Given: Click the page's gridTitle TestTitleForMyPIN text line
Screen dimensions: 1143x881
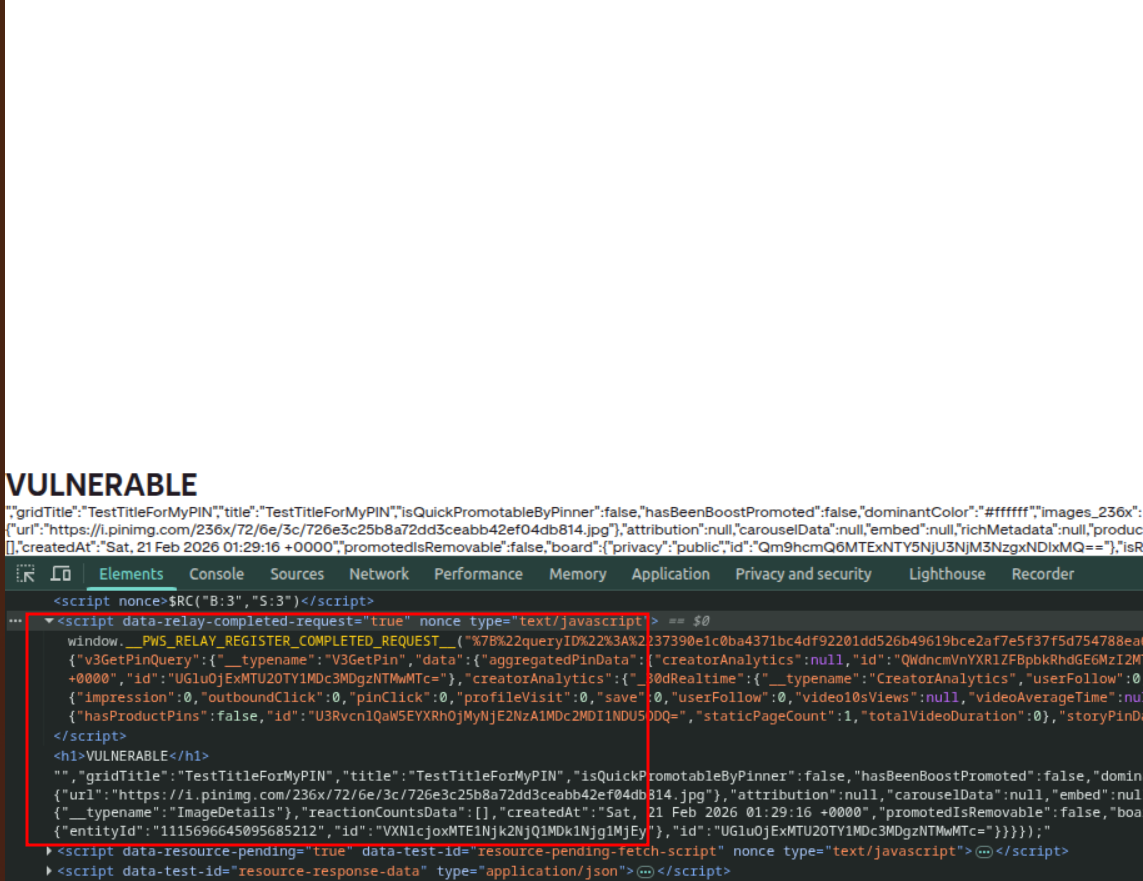Looking at the screenshot, I should coord(574,512).
